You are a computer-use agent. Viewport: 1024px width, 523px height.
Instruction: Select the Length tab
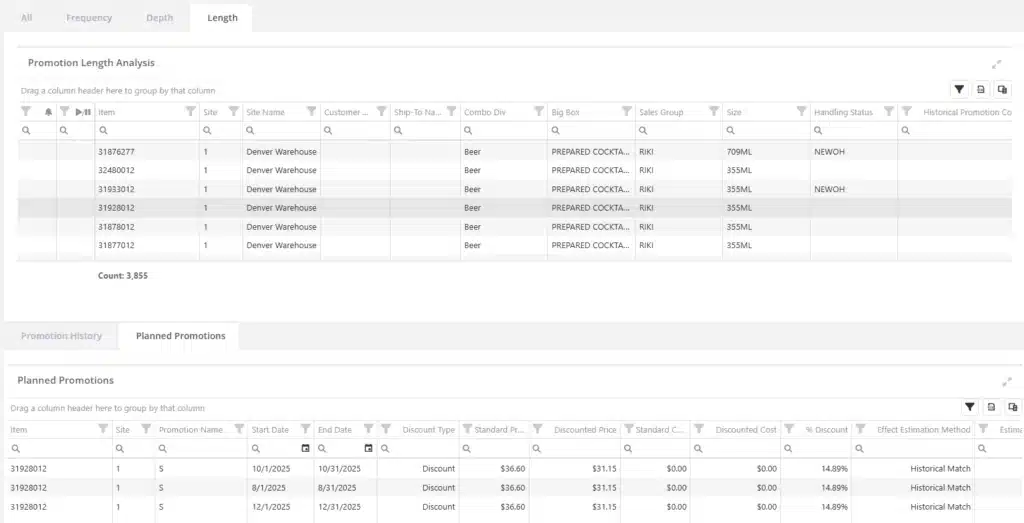(222, 18)
